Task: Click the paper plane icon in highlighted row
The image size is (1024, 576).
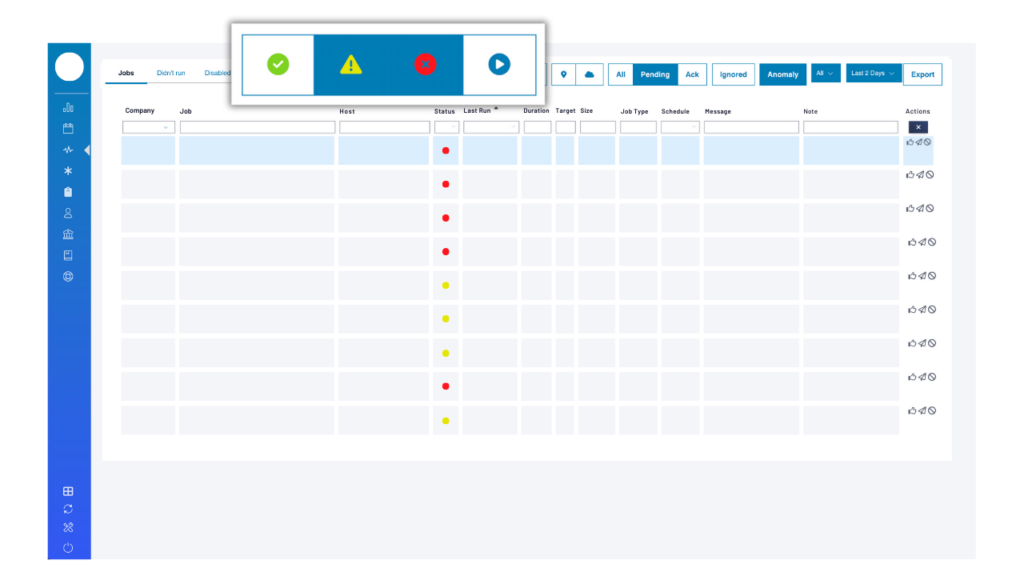Action: click(x=919, y=142)
